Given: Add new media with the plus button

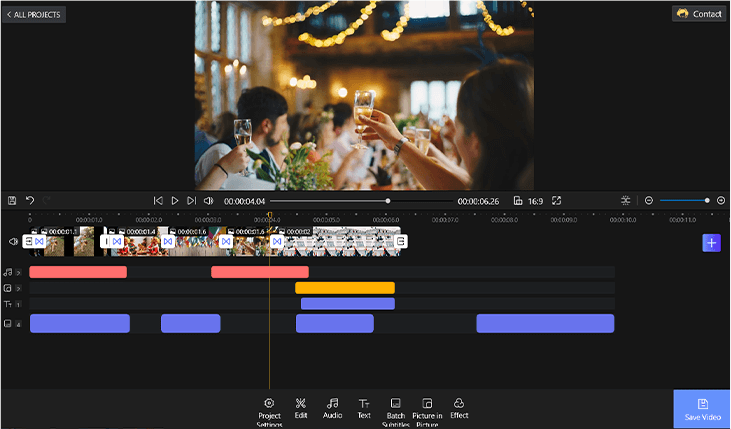Looking at the screenshot, I should click(711, 243).
